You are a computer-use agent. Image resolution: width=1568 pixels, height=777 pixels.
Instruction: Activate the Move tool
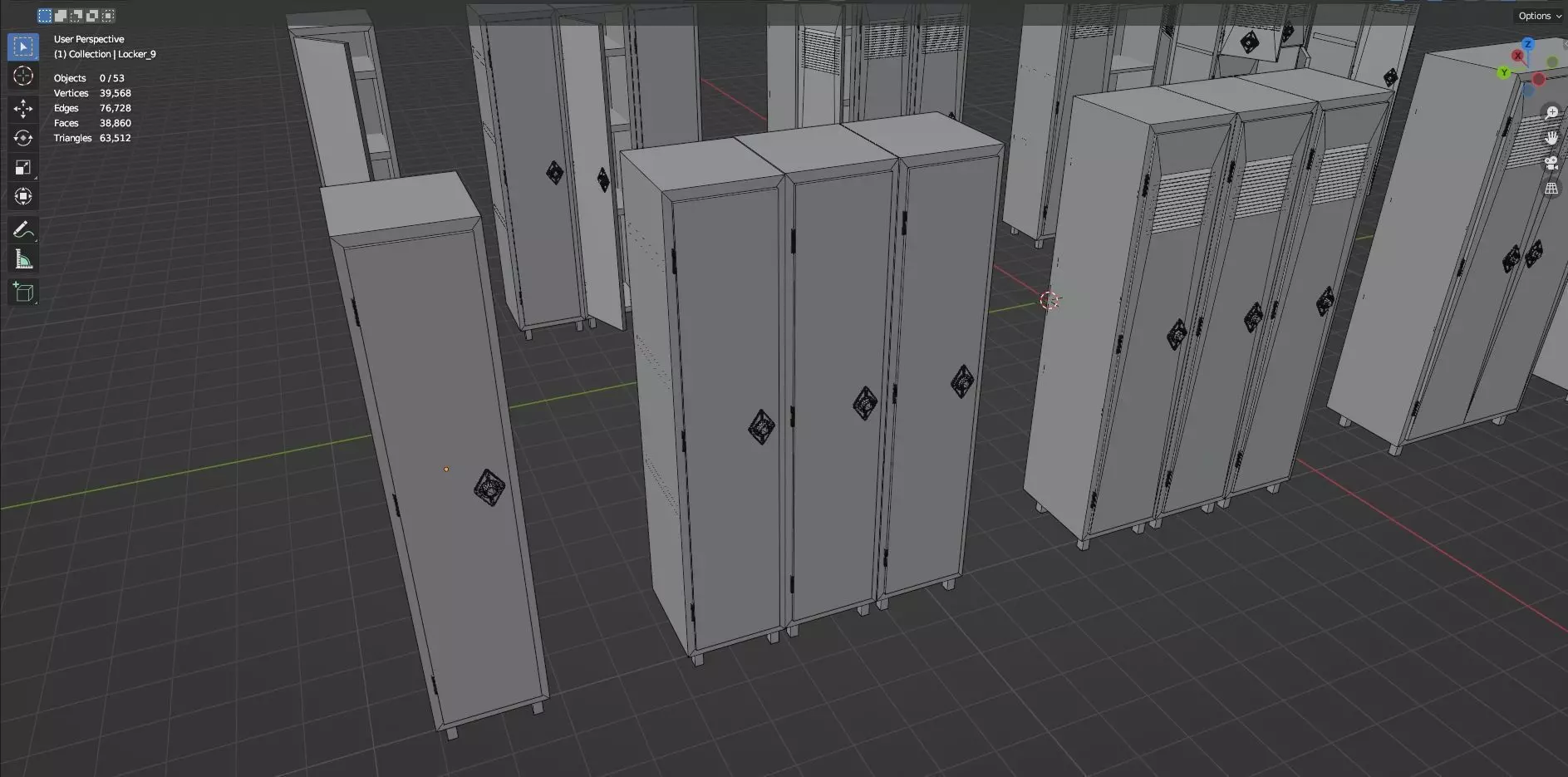pos(23,109)
